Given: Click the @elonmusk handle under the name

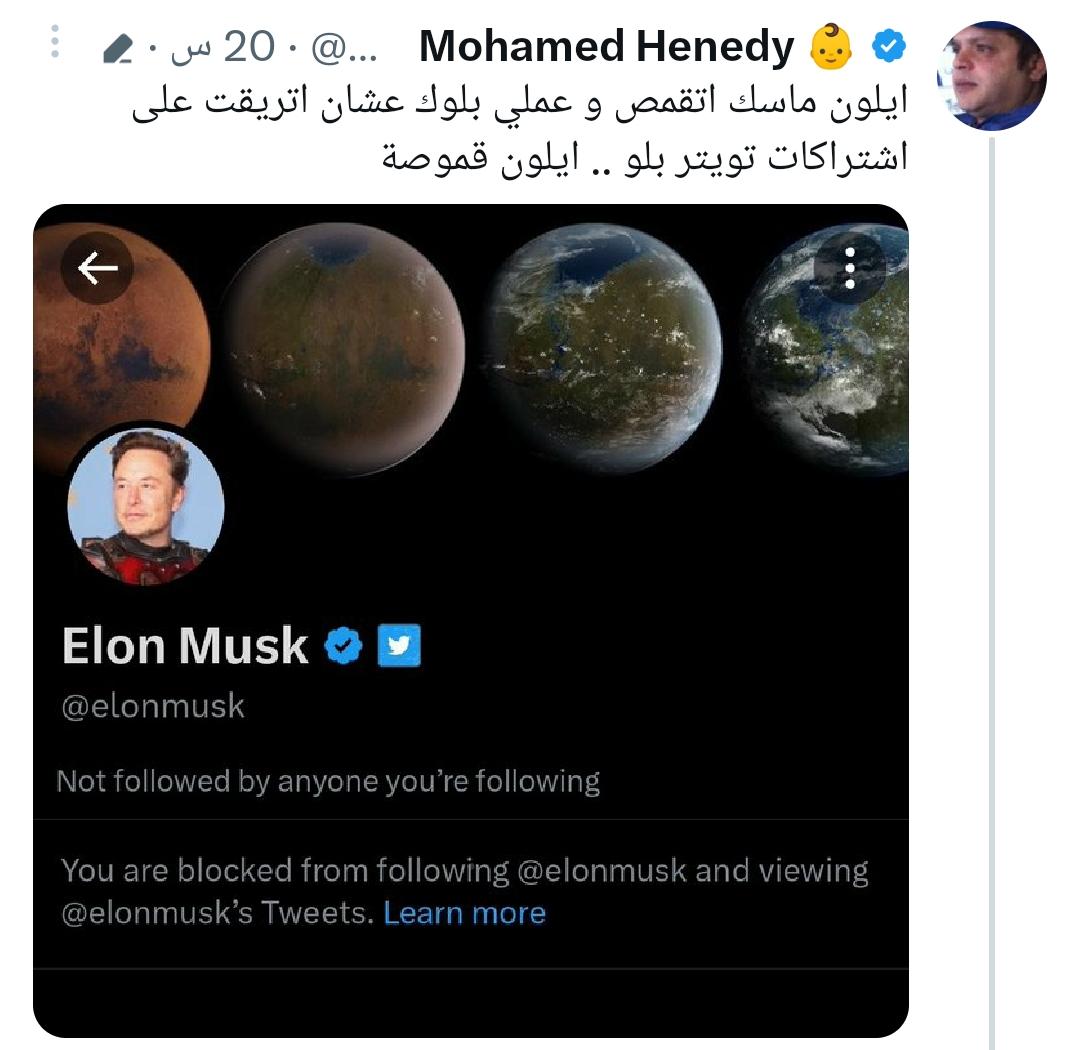Looking at the screenshot, I should pyautogui.click(x=153, y=706).
